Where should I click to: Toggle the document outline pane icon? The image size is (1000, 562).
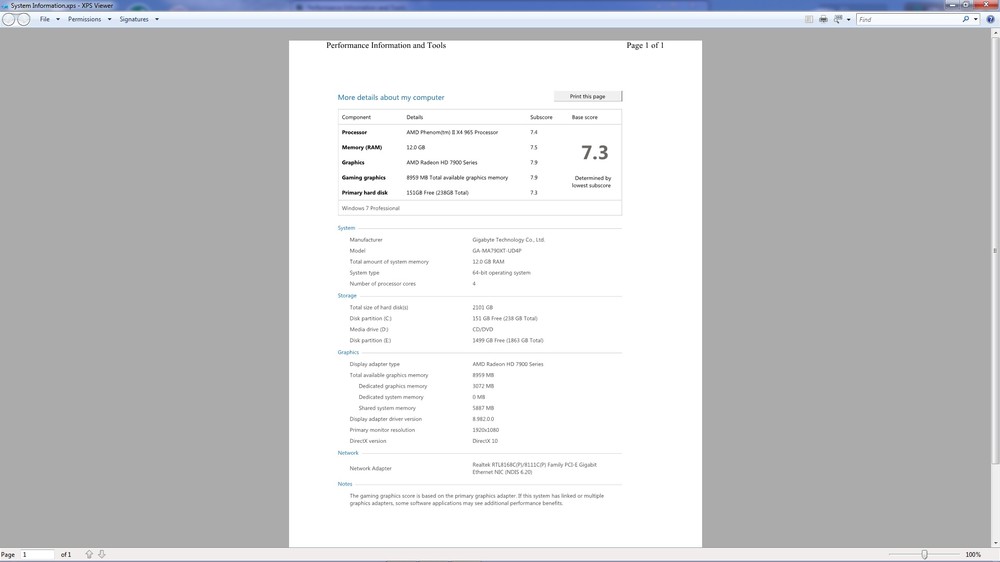[x=809, y=19]
